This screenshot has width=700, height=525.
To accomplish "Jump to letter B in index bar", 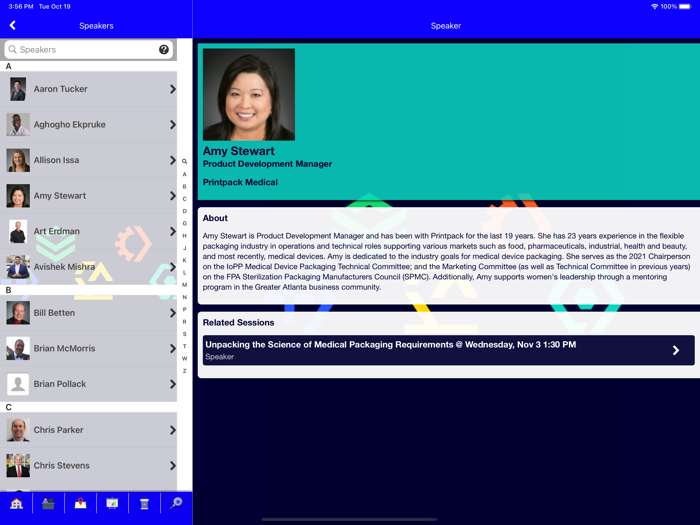I will (x=184, y=187).
